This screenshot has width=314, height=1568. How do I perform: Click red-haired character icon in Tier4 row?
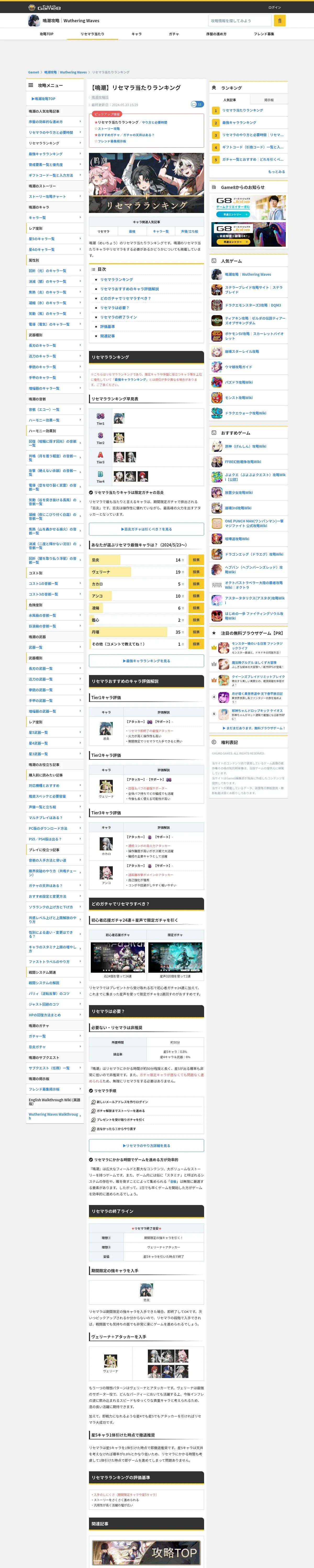(142, 477)
